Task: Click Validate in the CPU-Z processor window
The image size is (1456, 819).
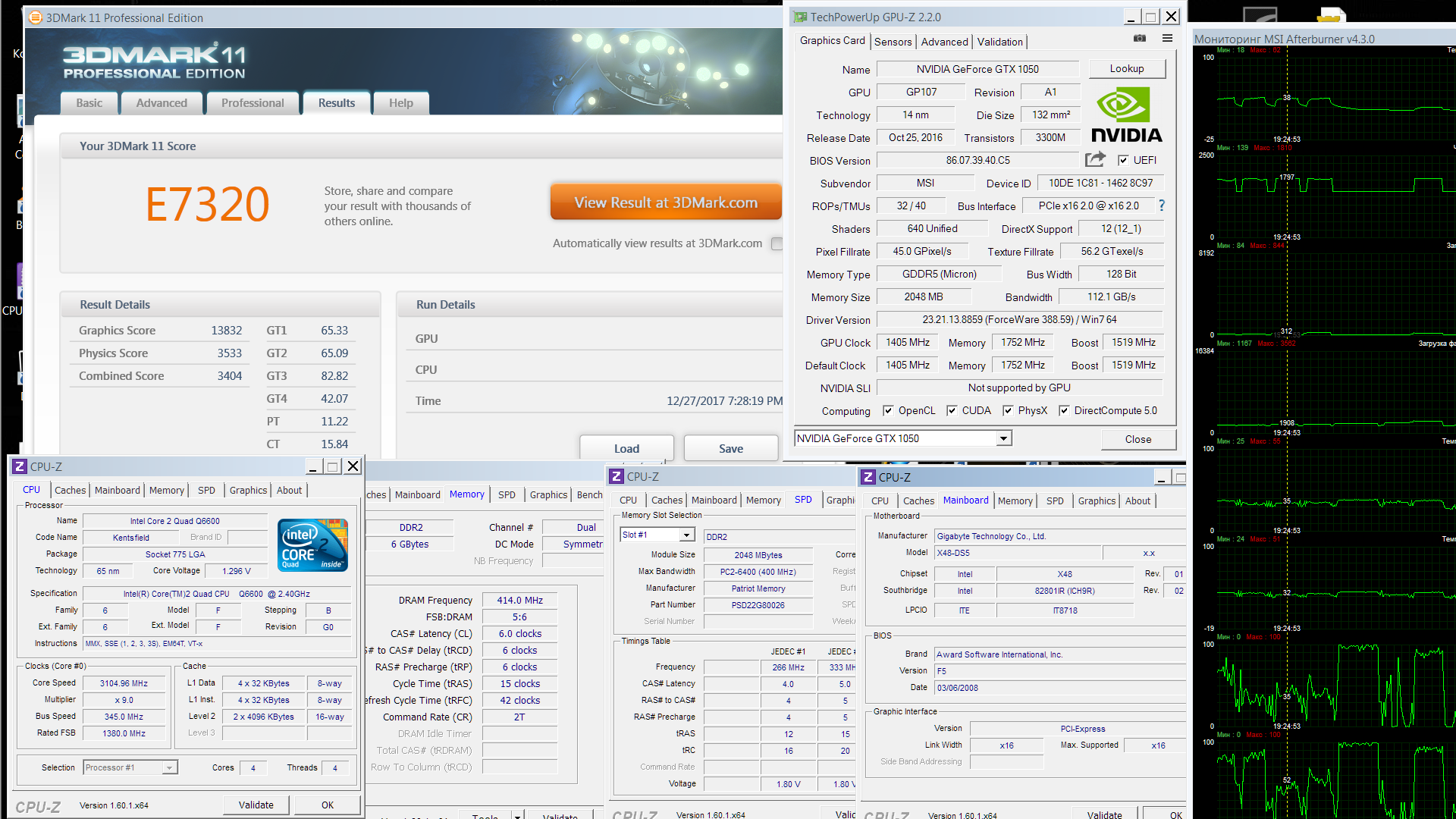Action: (256, 805)
